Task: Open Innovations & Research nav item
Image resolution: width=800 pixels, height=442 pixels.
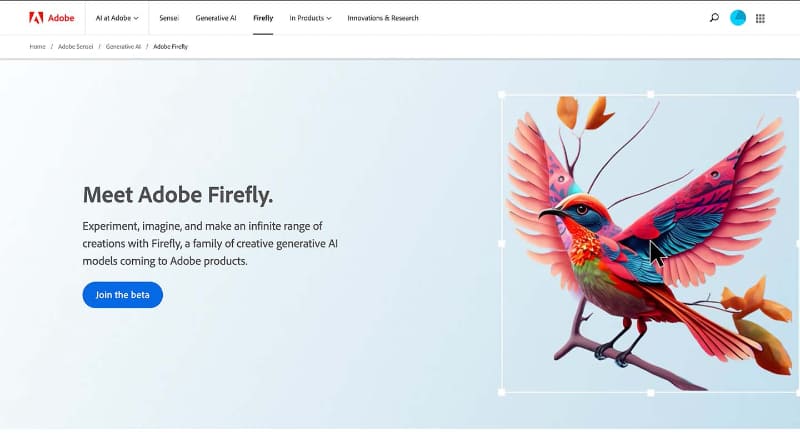Action: coord(383,18)
